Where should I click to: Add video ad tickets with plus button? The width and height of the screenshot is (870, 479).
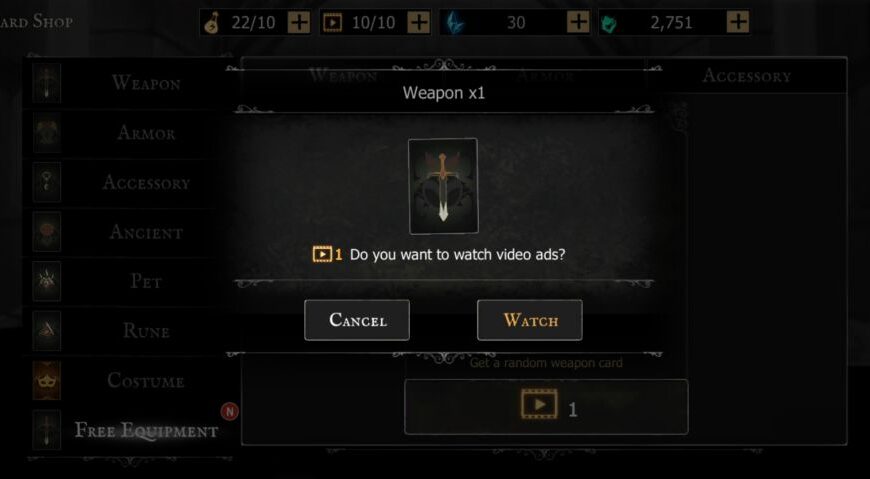(418, 22)
